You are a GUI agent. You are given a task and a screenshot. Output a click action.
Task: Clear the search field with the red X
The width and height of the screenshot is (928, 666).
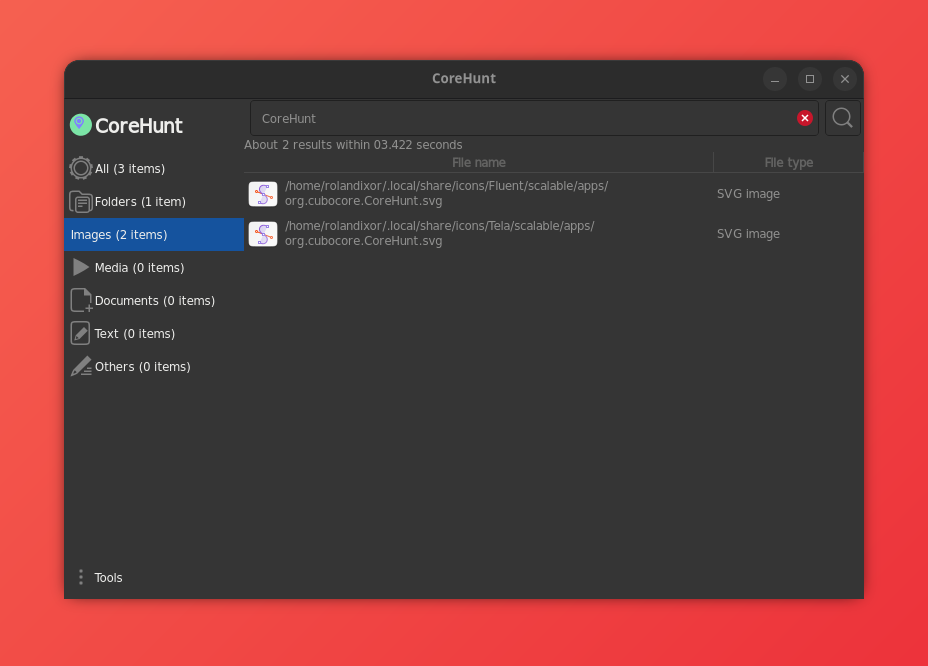click(x=805, y=118)
